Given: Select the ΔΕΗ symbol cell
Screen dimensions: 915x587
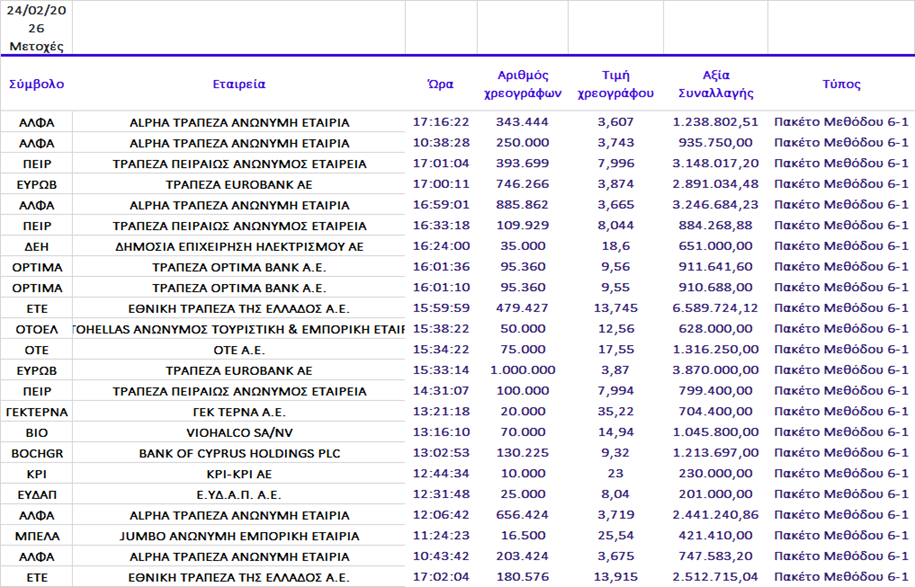Looking at the screenshot, I should tap(36, 246).
